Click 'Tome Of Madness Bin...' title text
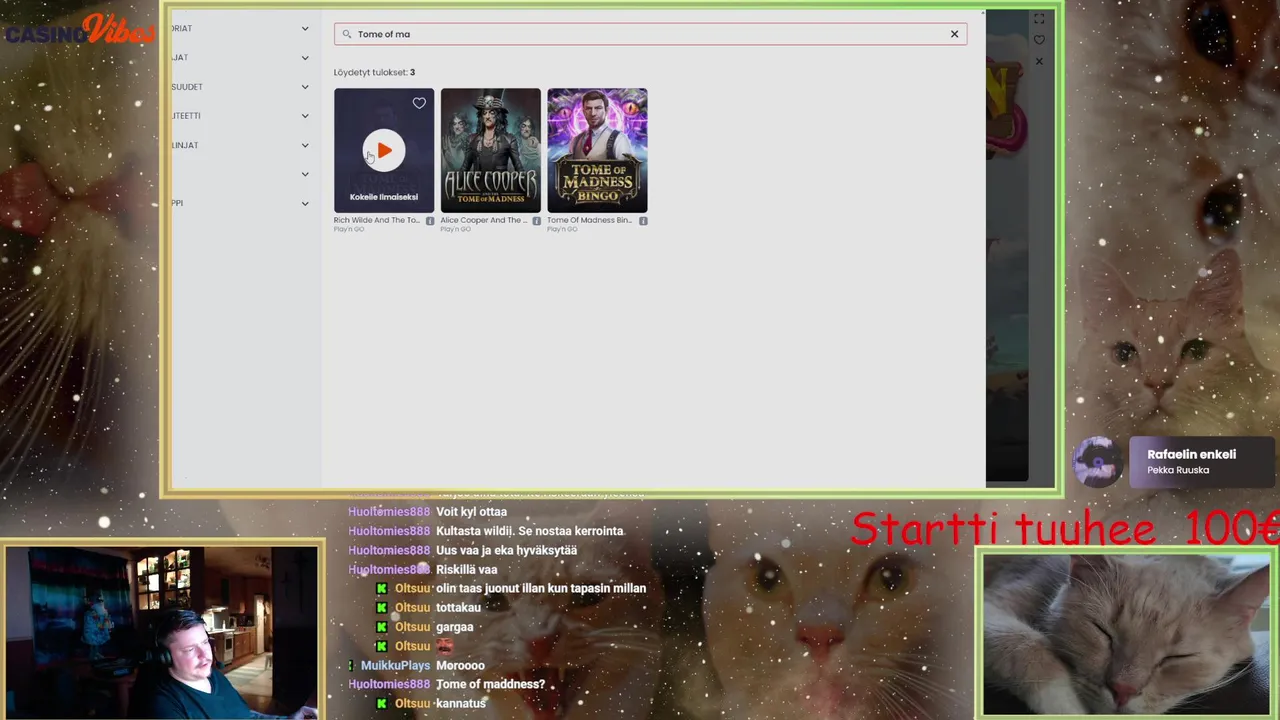Screen dimensions: 1280x720 [590, 220]
